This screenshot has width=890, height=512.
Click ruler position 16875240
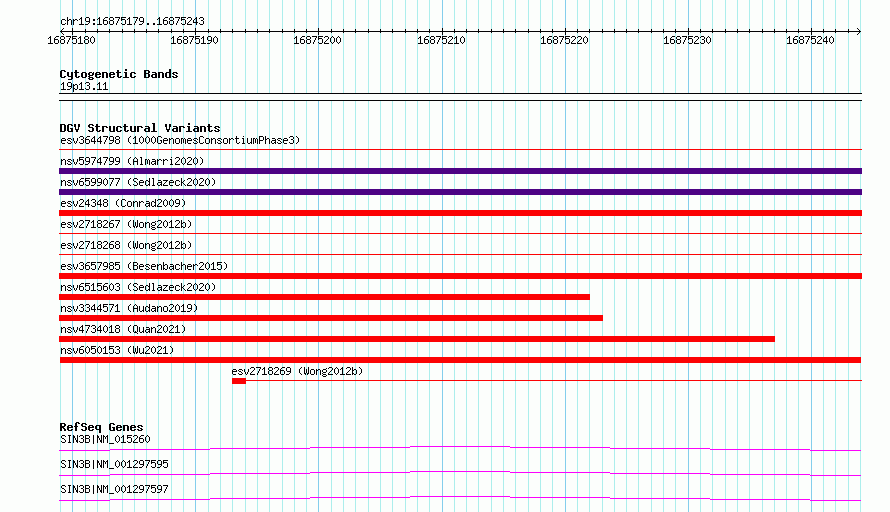pyautogui.click(x=811, y=40)
